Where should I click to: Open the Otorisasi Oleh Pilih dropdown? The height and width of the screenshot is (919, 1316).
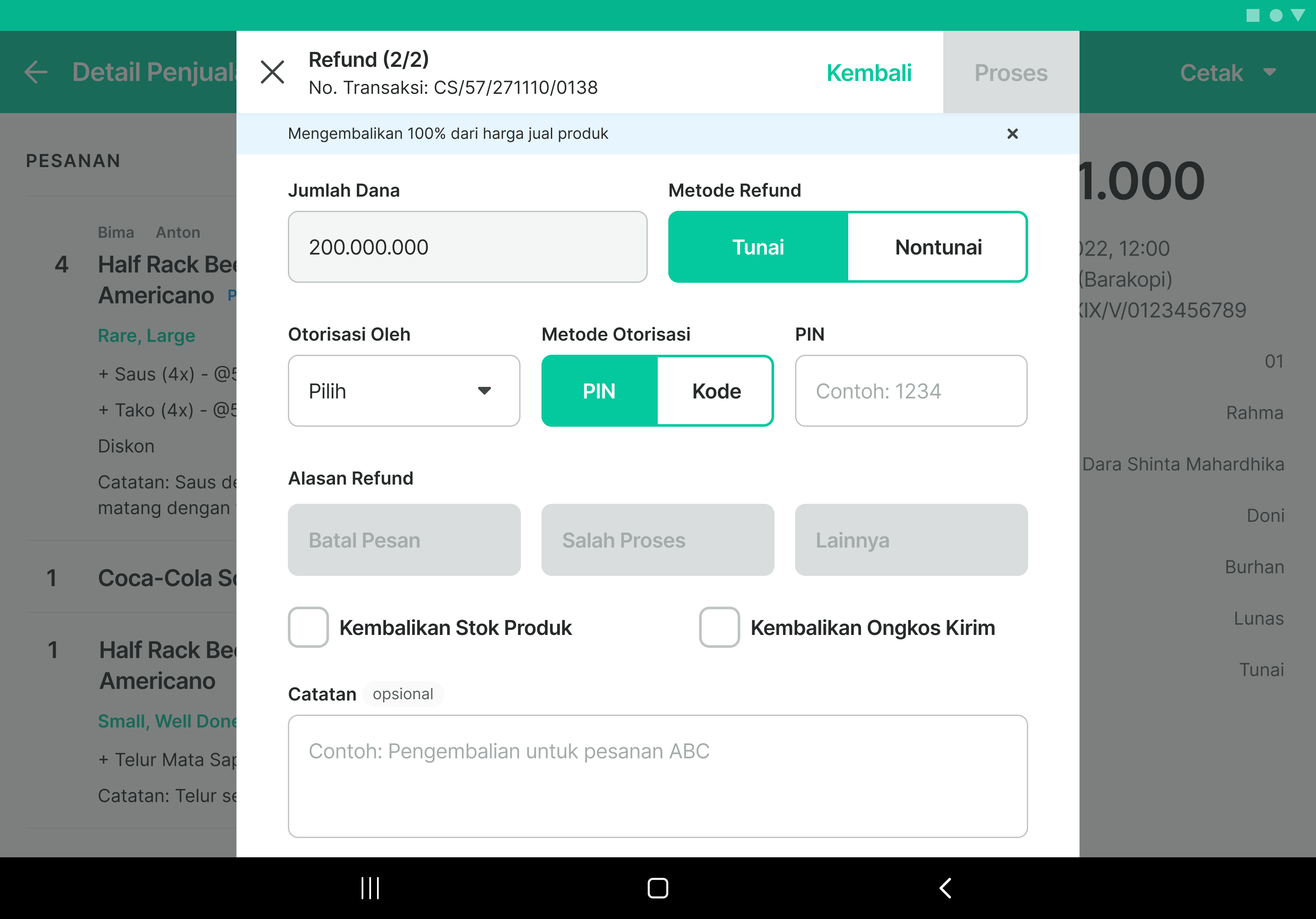[404, 390]
